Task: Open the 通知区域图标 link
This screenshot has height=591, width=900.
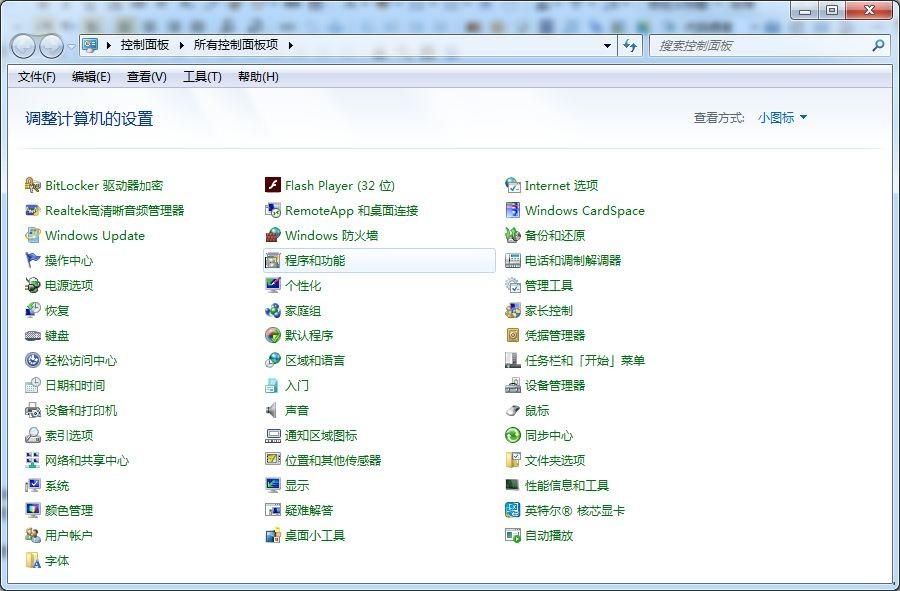Action: (x=321, y=436)
